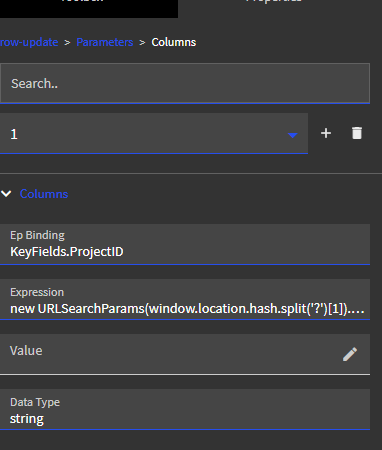Collapse the Columns section chevron
The height and width of the screenshot is (450, 382).
[6, 194]
